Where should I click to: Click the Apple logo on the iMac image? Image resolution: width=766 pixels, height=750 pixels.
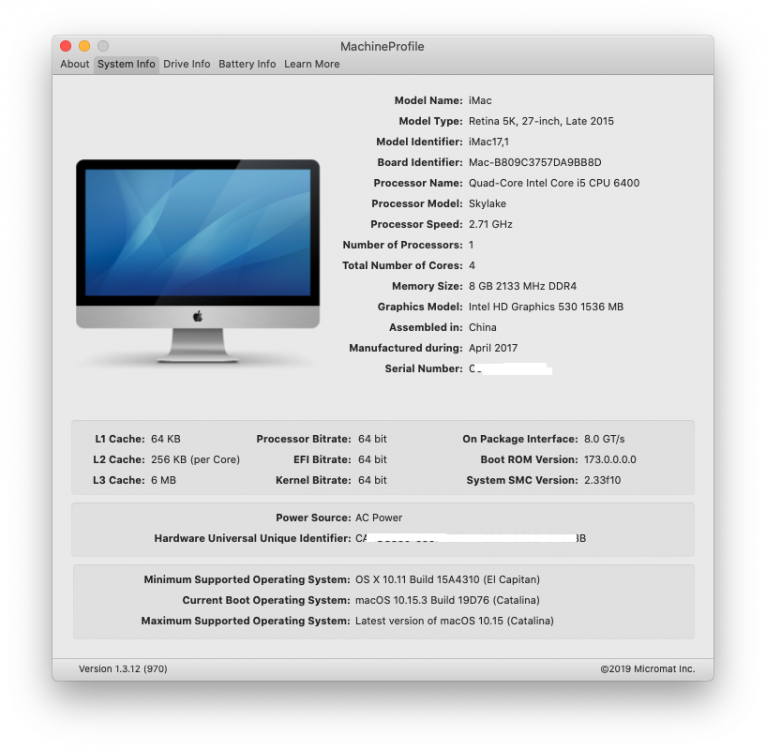197,317
